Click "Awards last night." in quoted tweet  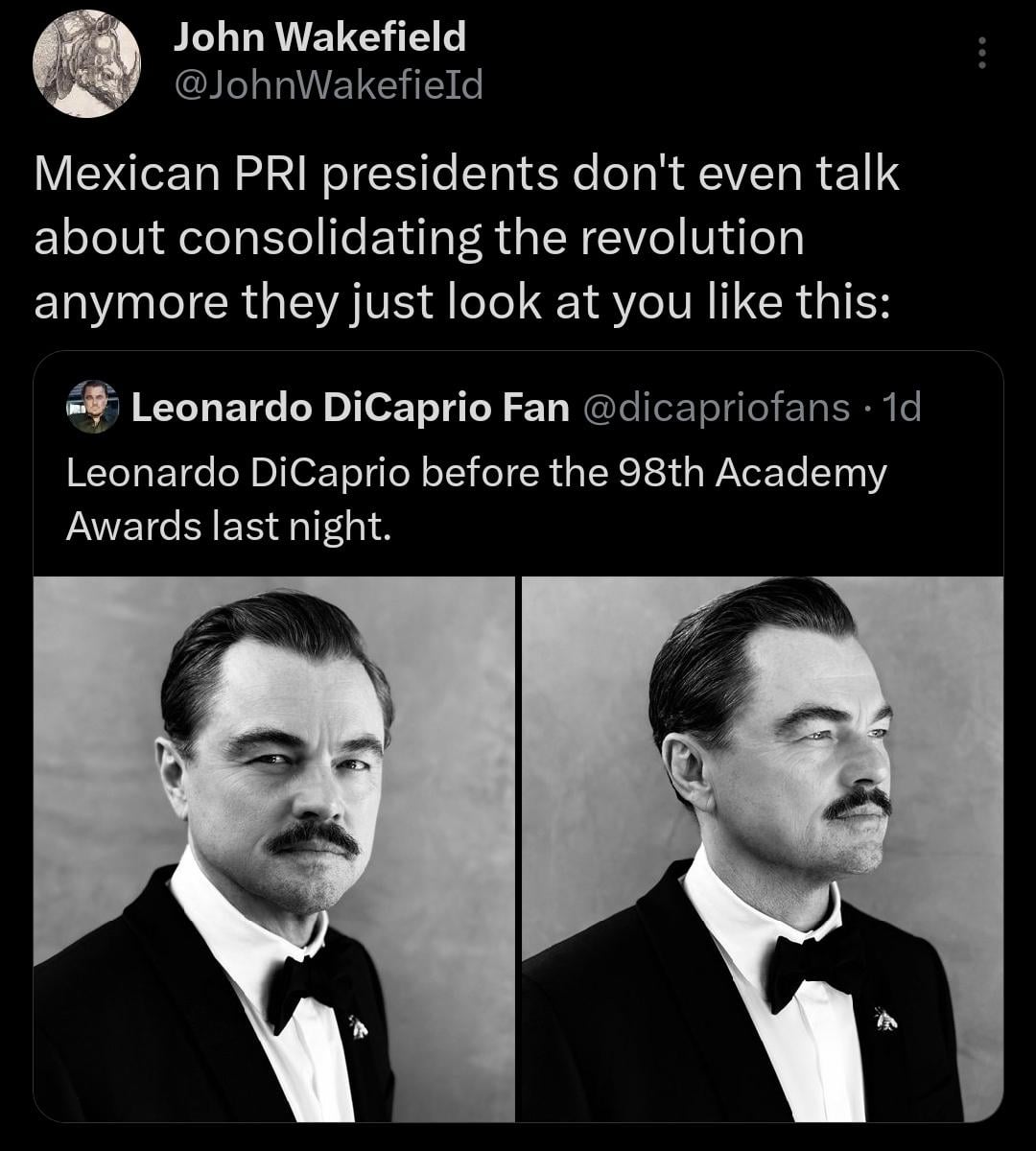click(229, 526)
